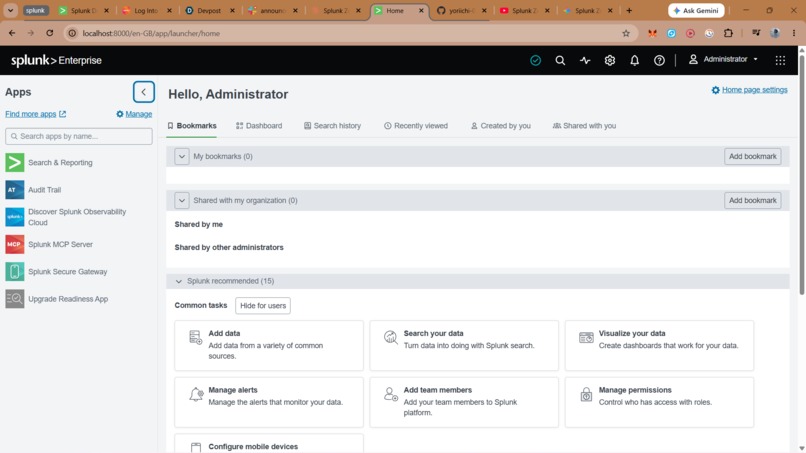
Task: Click the Ask Gemini button
Action: point(696,10)
